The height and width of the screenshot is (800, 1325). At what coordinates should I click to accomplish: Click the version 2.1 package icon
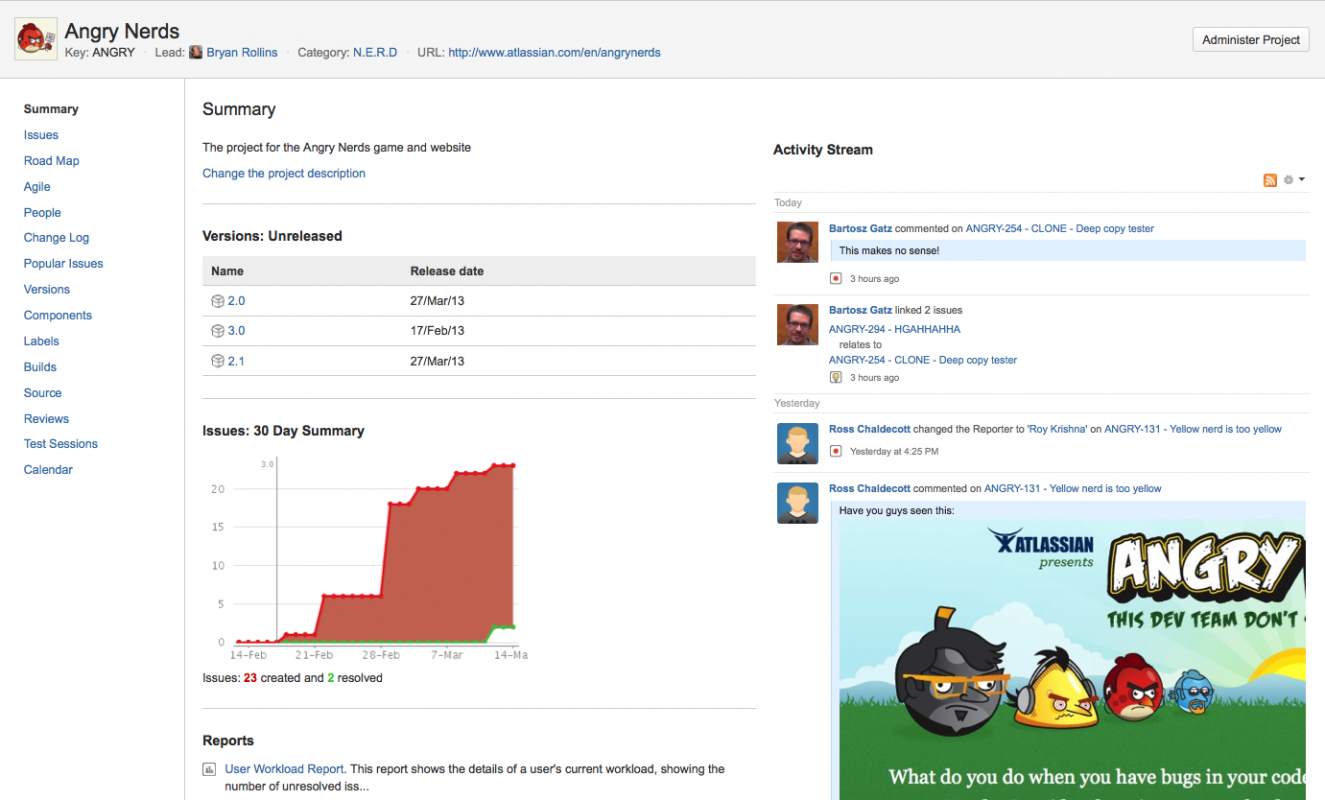pos(217,361)
